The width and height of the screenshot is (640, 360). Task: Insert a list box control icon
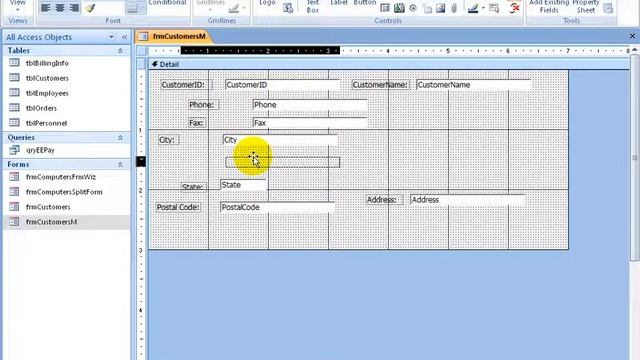384,8
